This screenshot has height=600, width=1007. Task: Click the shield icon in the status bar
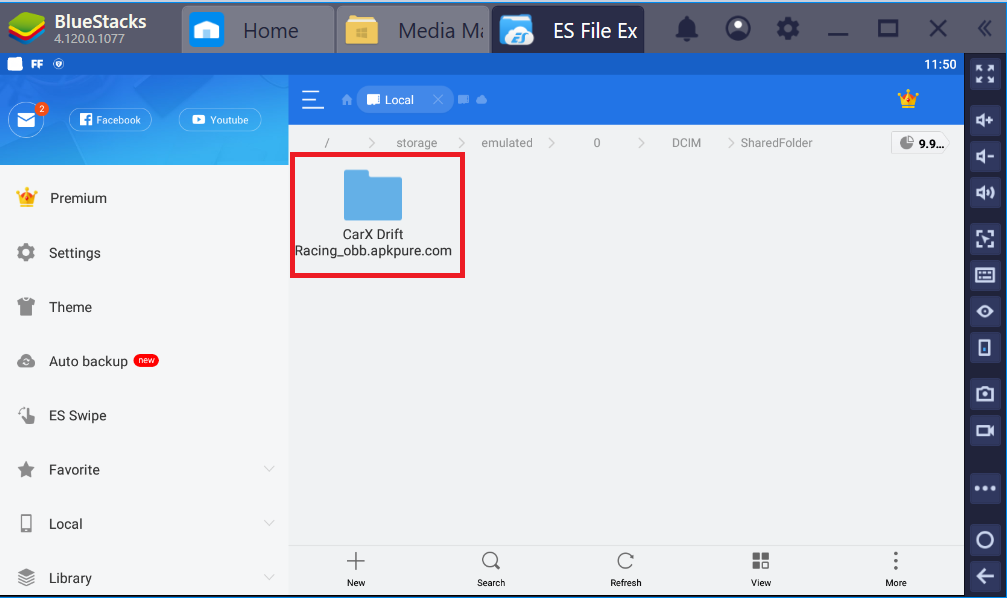[x=58, y=64]
